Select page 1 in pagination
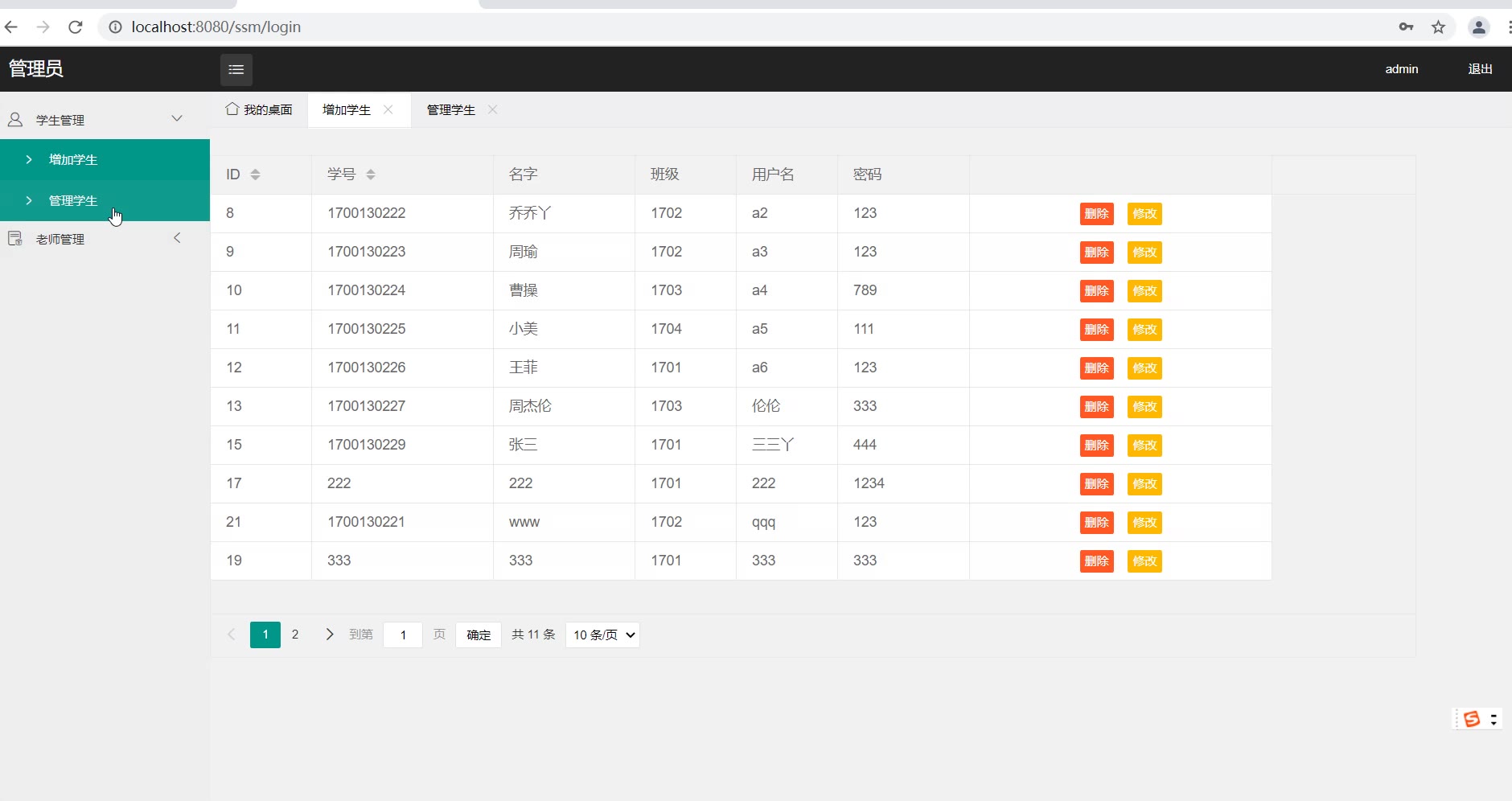 [x=265, y=635]
